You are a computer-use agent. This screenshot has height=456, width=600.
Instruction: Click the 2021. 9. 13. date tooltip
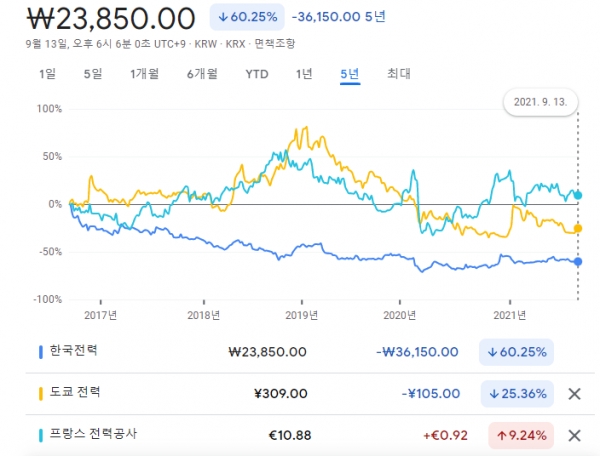click(x=540, y=102)
